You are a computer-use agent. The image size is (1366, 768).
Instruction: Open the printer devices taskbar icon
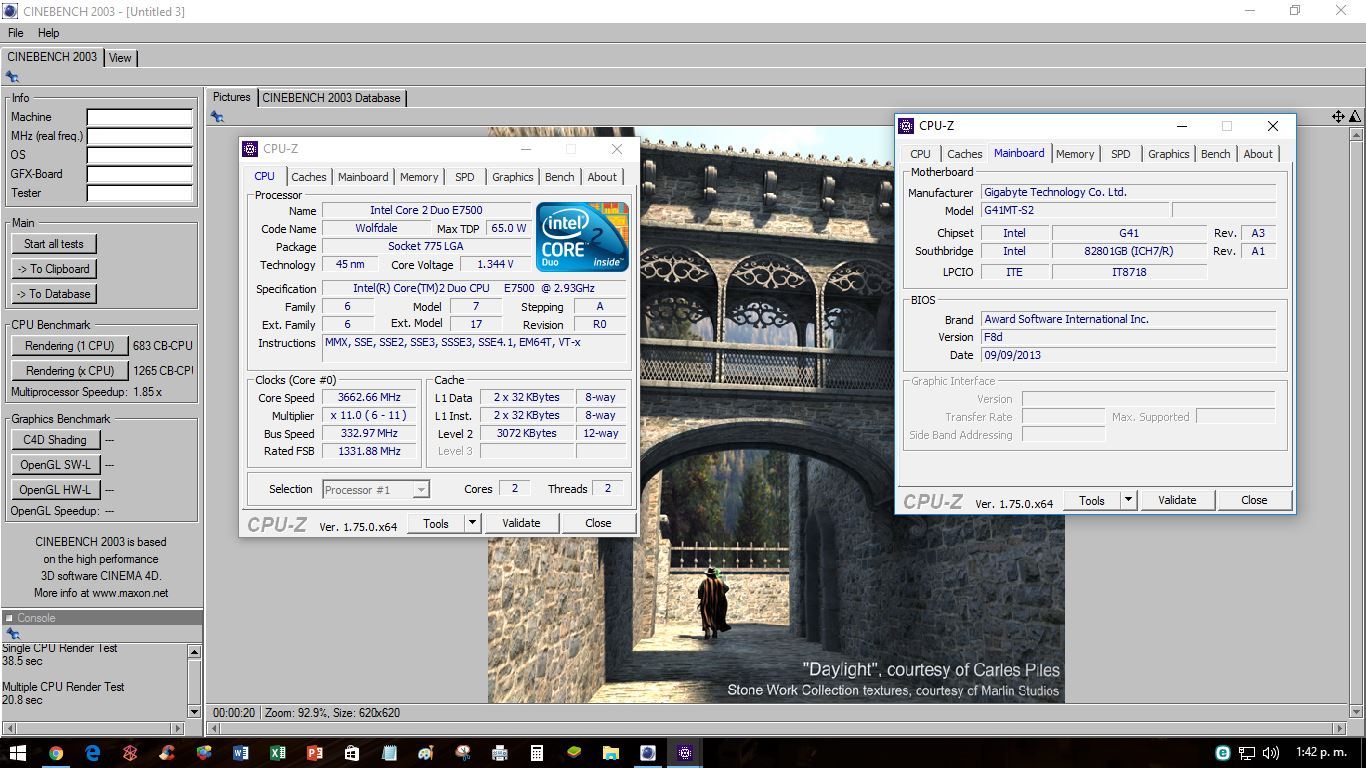[500, 753]
